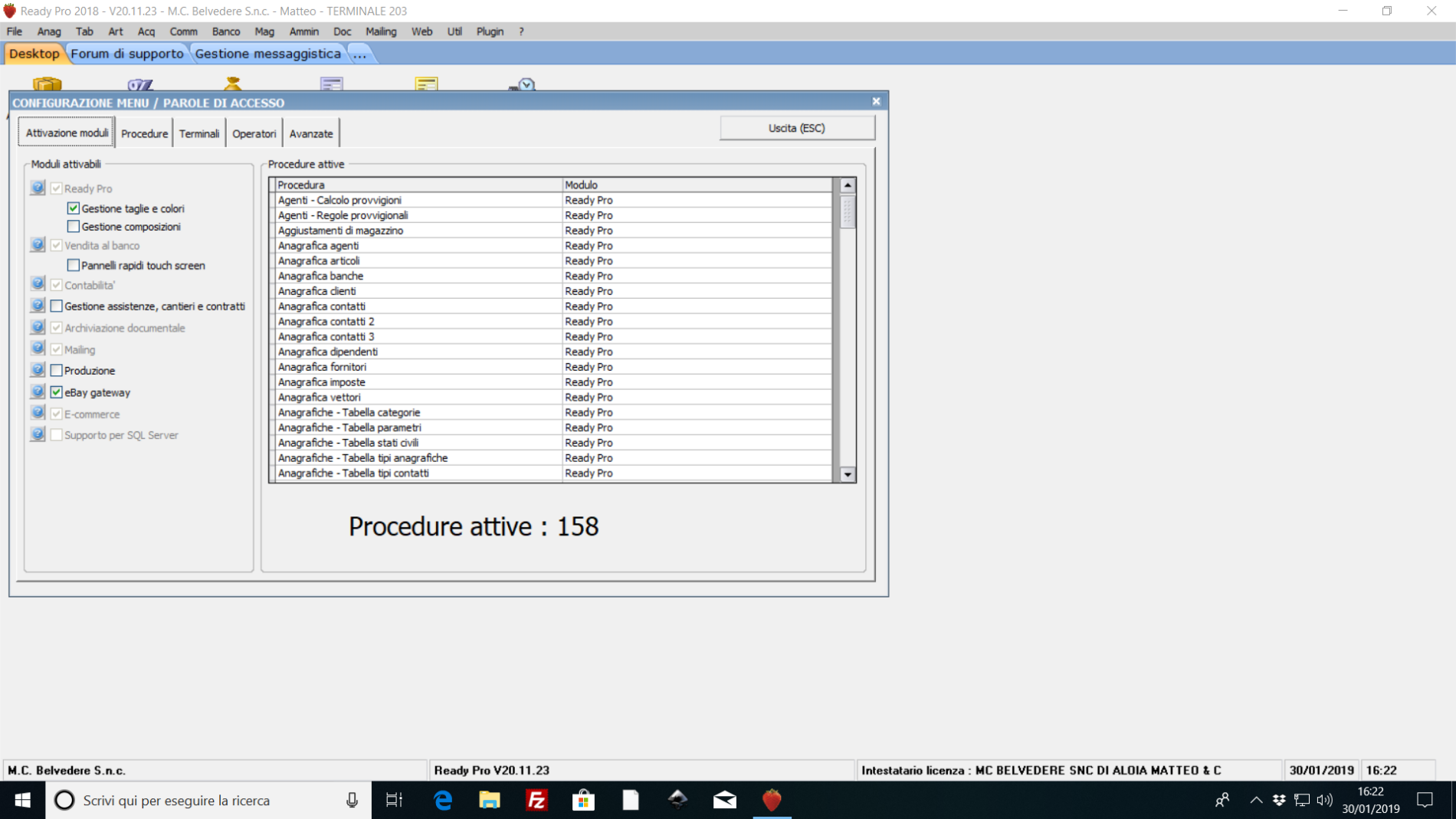
Task: Launch Microsoft Edge from the taskbar
Action: point(443,800)
